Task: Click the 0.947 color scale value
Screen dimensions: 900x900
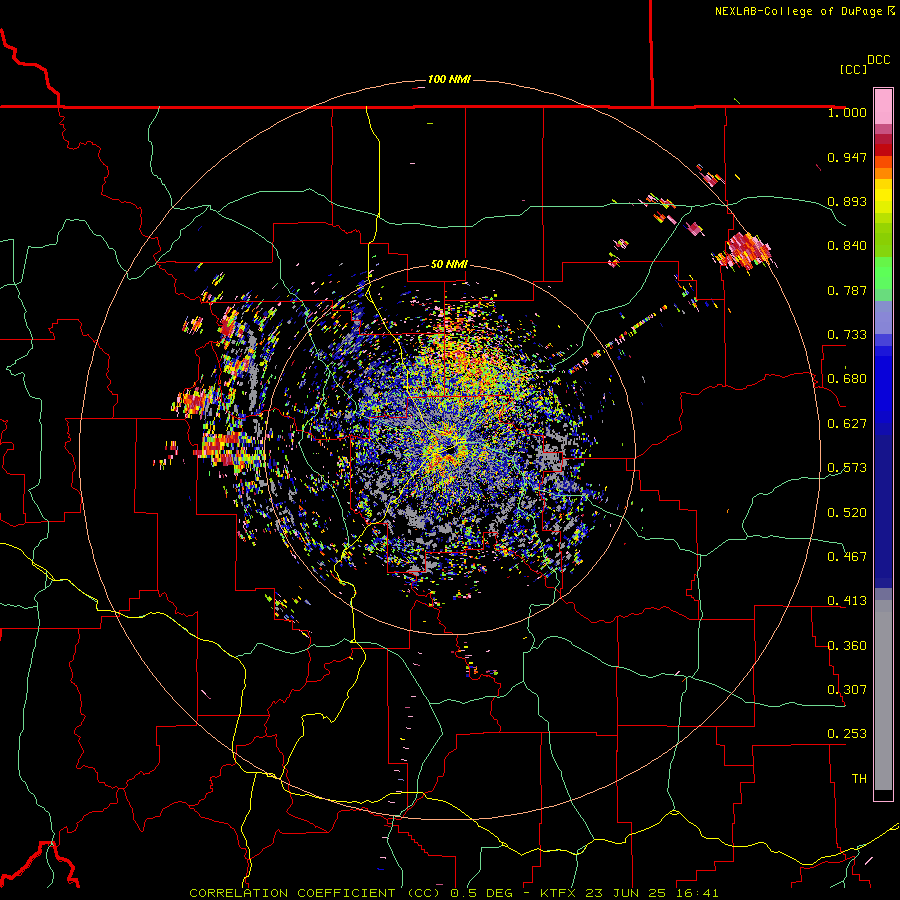Action: (x=847, y=157)
